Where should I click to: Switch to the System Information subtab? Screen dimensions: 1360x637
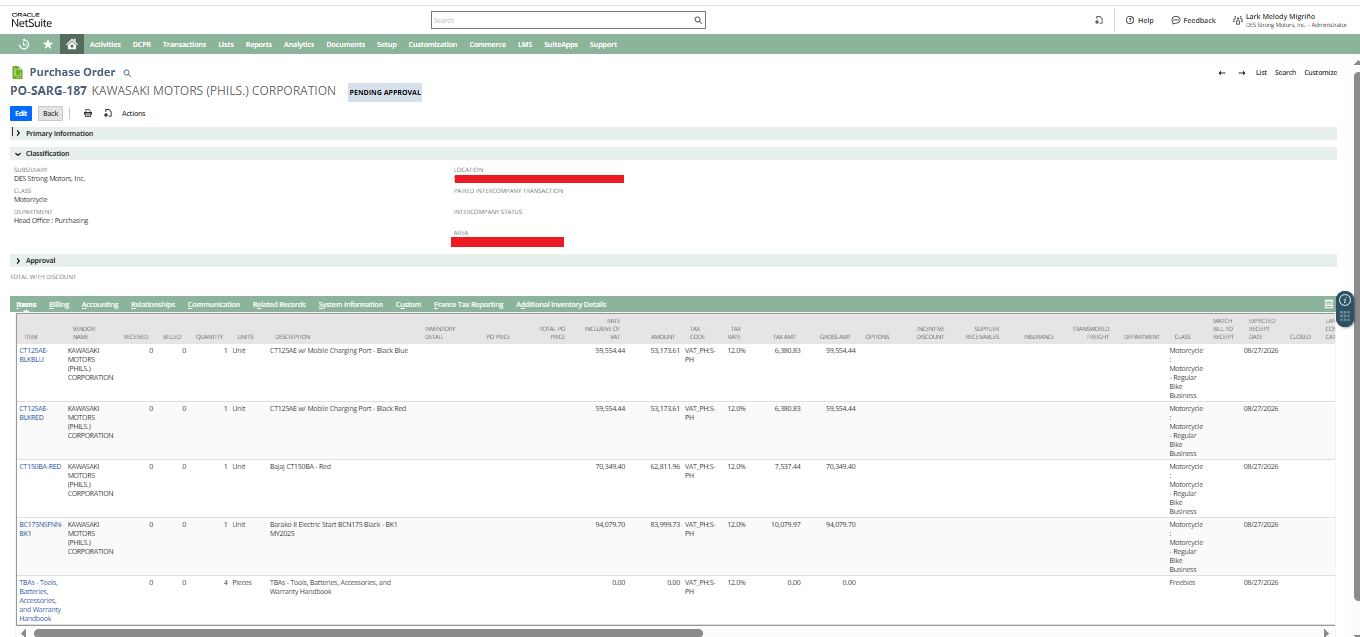point(351,304)
